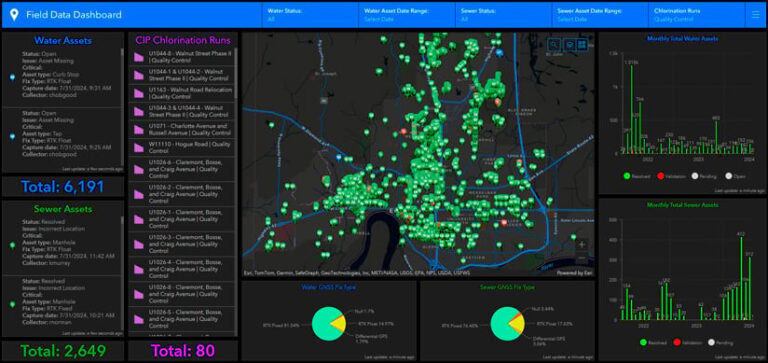The width and height of the screenshot is (768, 363).
Task: Click the location pin logo beside Field Data Dashboard
Action: [x=15, y=15]
